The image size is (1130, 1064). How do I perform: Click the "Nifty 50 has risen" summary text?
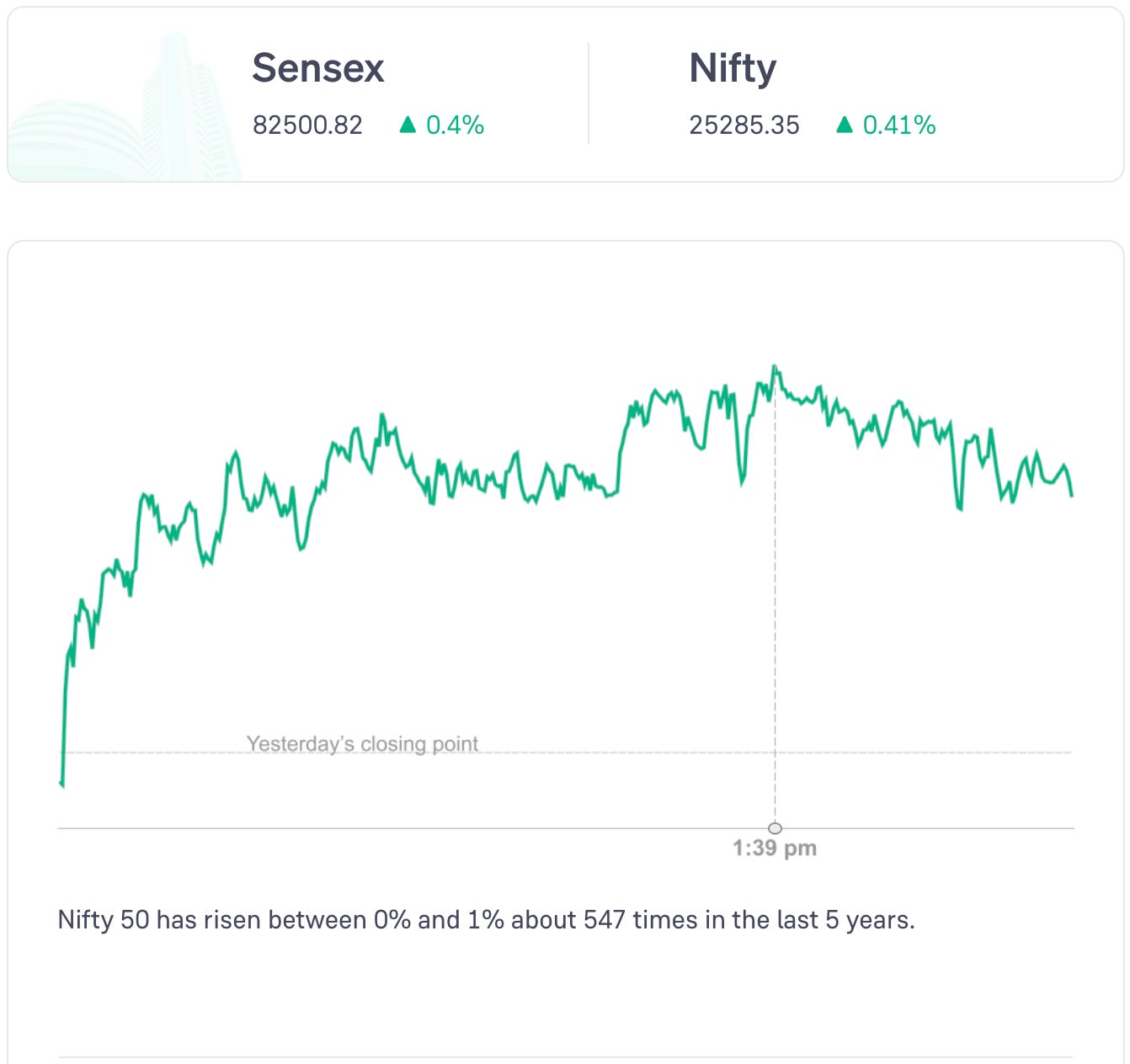point(486,920)
